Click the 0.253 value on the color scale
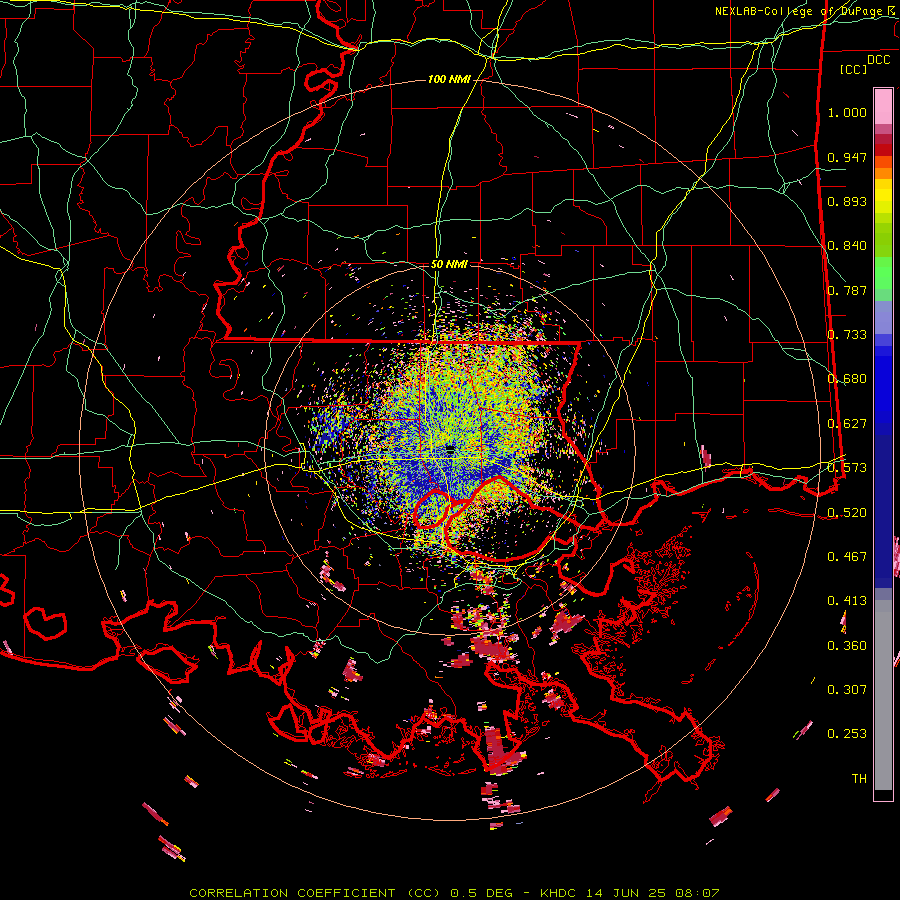Image resolution: width=900 pixels, height=900 pixels. pos(847,734)
